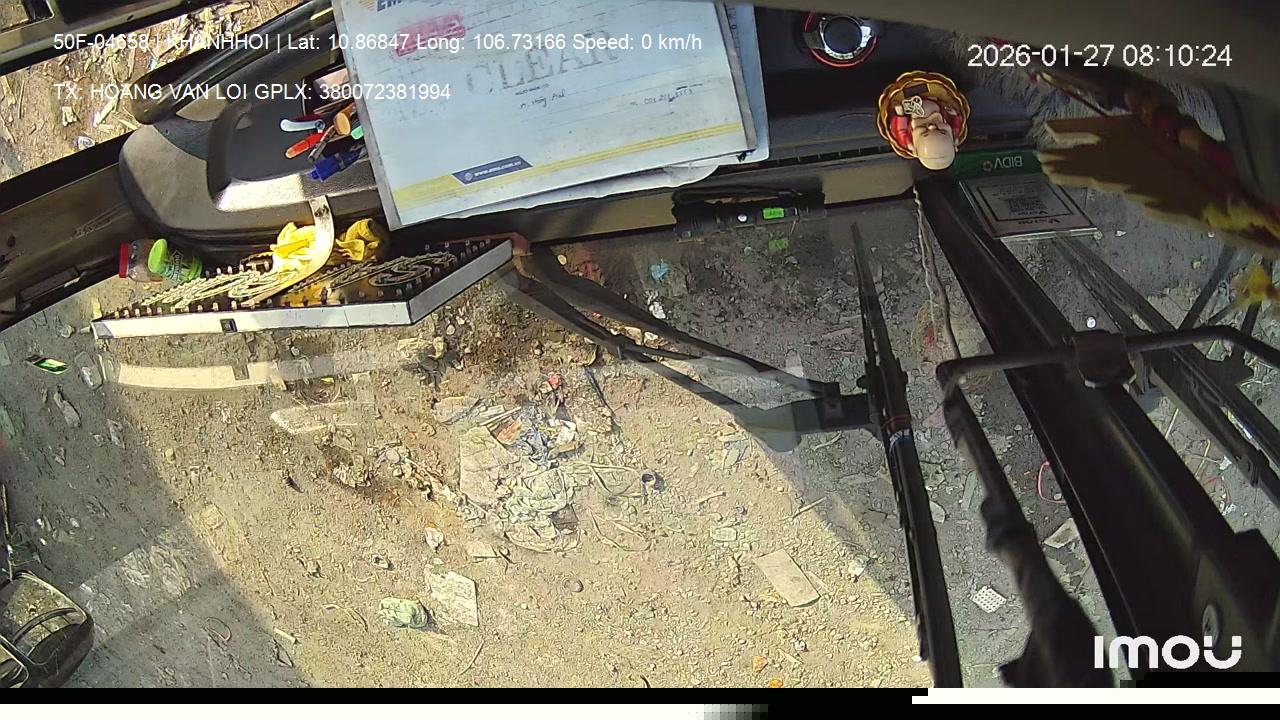The height and width of the screenshot is (720, 1280).
Task: Click the gray pixelated block at bottom
Action: click(x=735, y=711)
